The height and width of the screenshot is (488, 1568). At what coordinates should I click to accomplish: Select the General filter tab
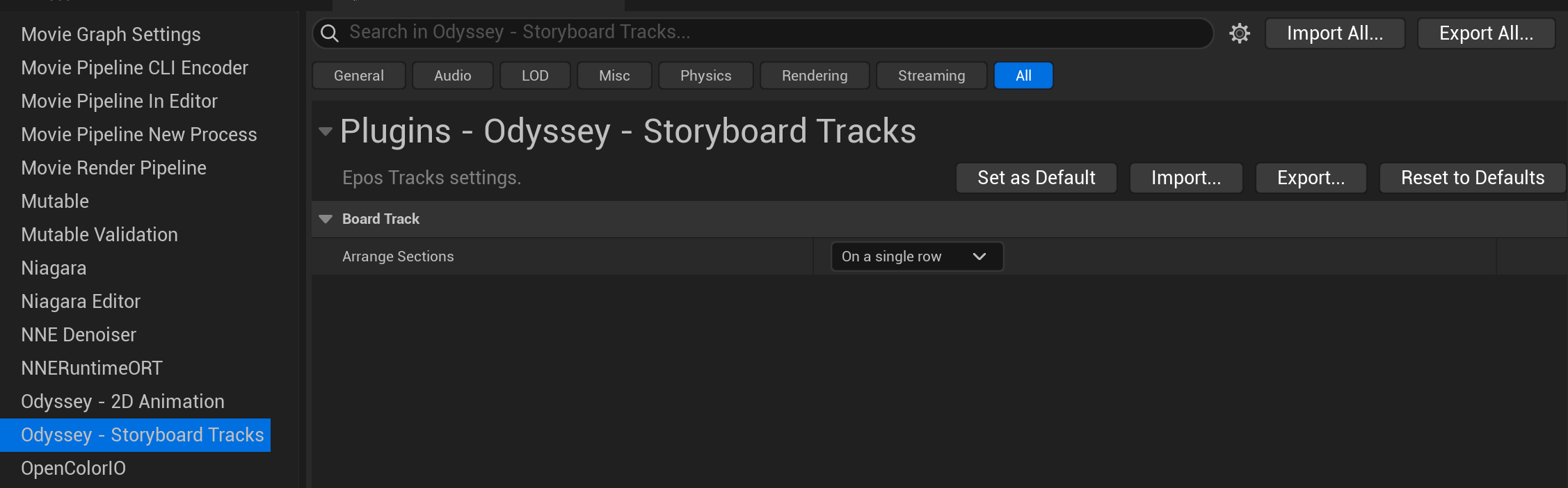coord(359,76)
